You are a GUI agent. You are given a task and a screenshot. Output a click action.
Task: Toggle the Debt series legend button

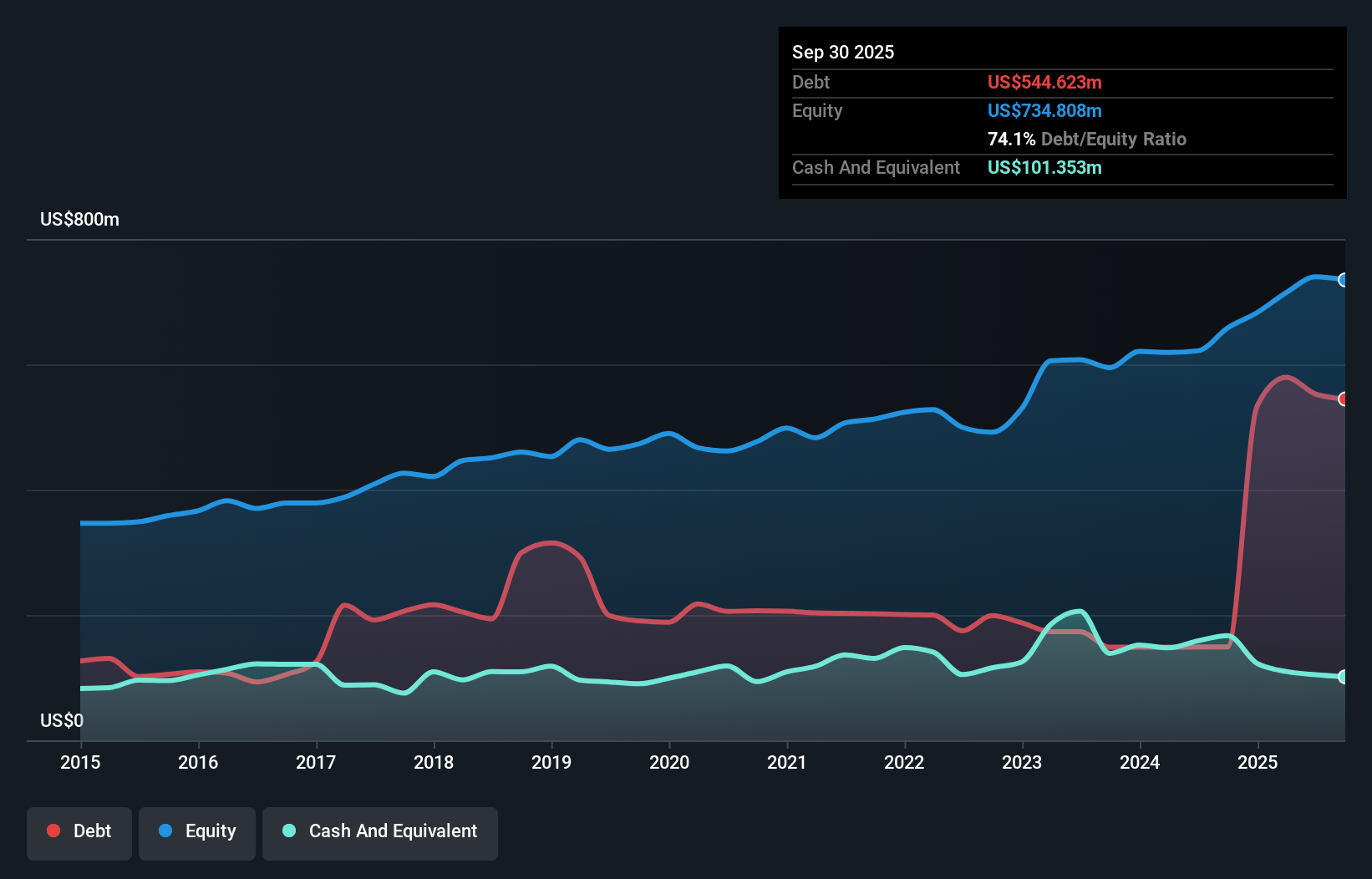(79, 833)
